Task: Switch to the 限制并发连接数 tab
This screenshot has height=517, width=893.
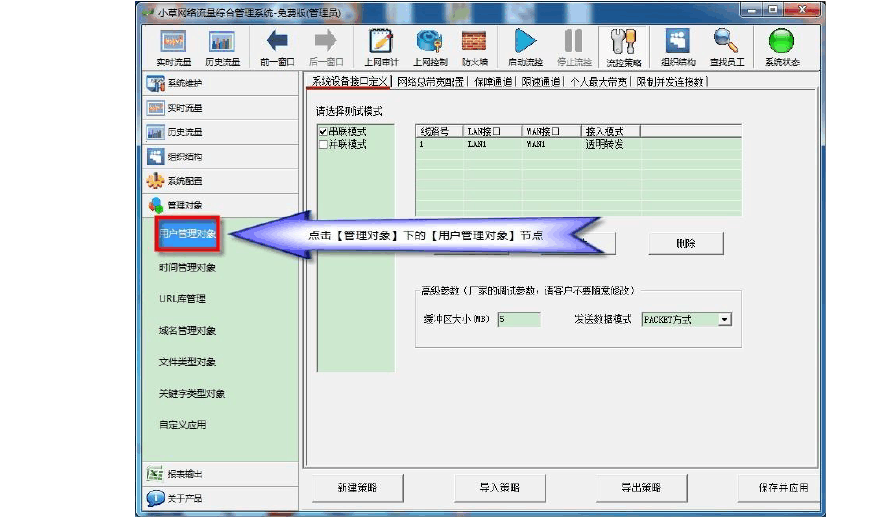Action: point(670,82)
